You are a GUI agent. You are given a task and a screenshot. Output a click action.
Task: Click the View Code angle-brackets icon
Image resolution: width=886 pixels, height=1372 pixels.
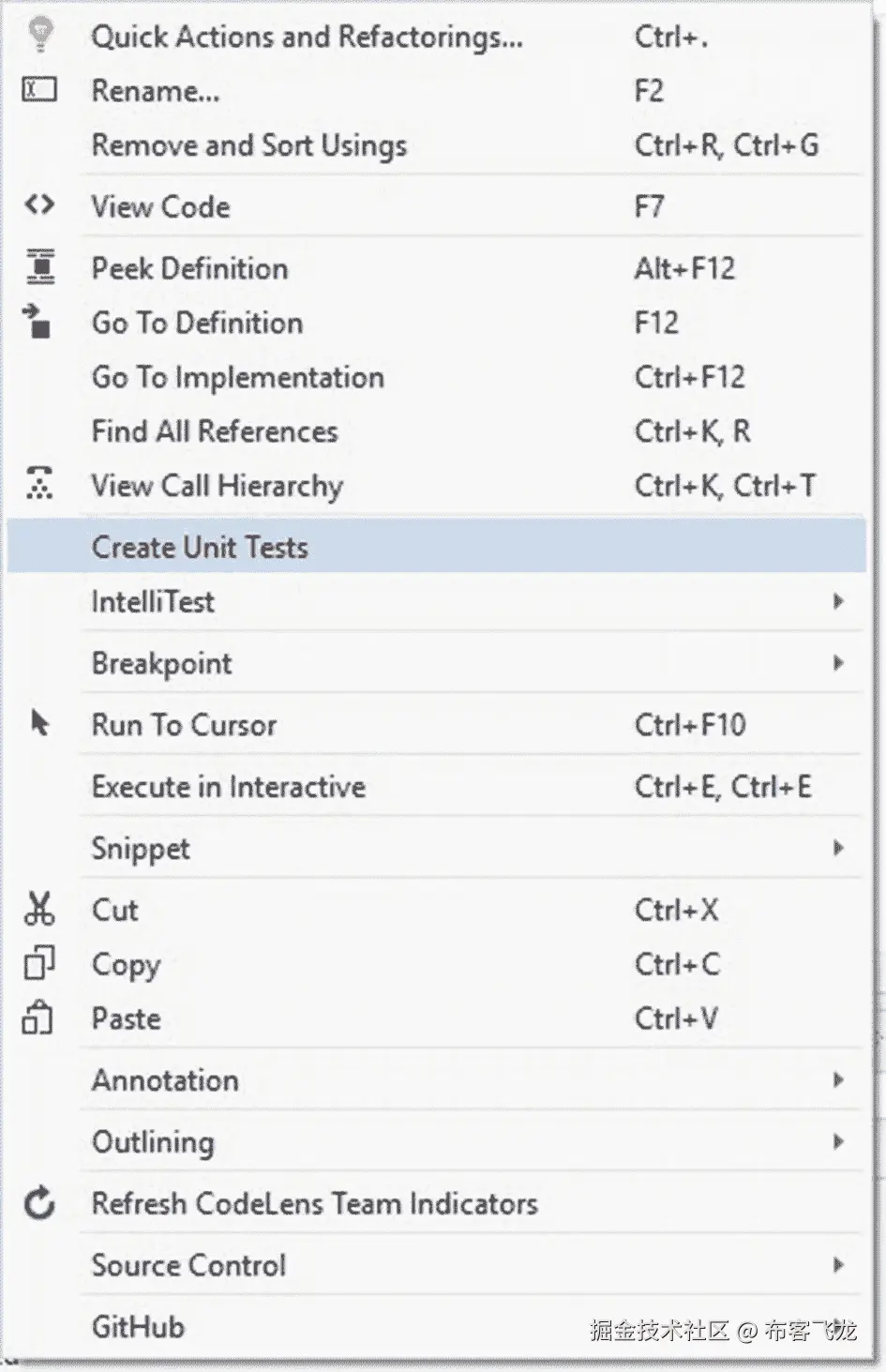(x=39, y=204)
